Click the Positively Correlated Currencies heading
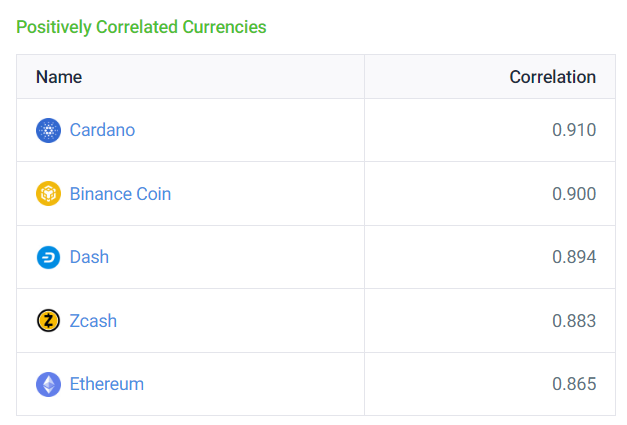 click(x=141, y=27)
